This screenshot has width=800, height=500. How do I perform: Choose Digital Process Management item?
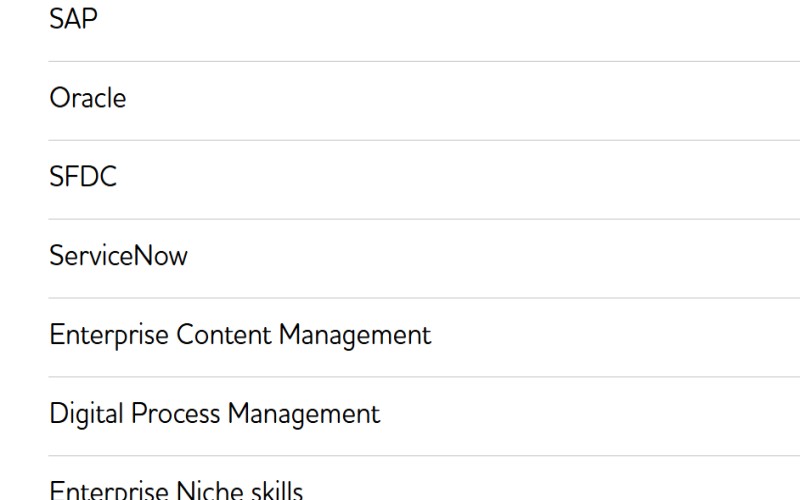[x=424, y=416]
